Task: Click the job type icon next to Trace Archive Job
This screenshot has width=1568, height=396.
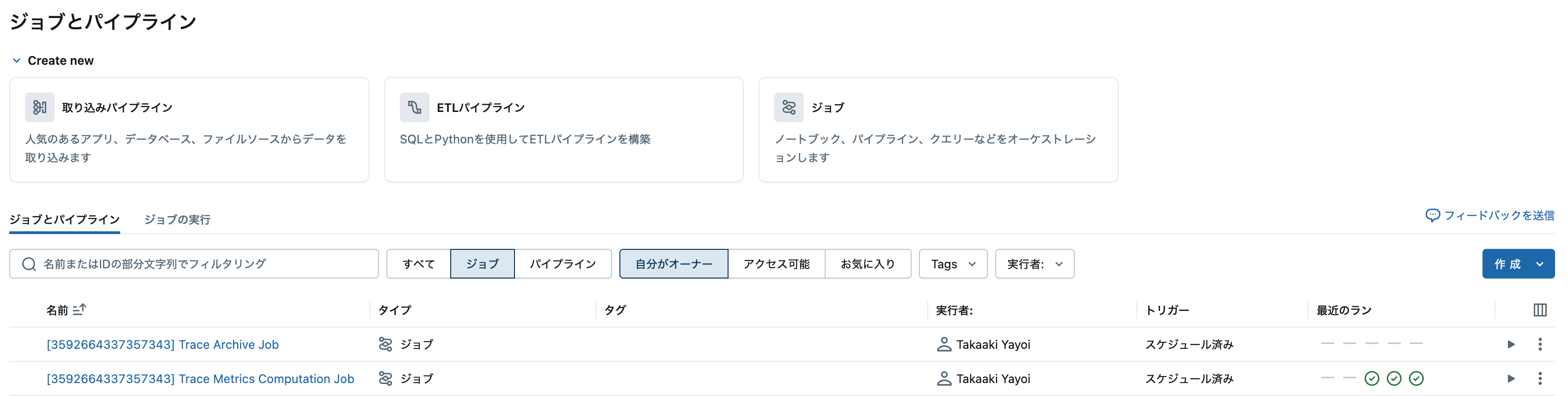Action: pos(386,344)
